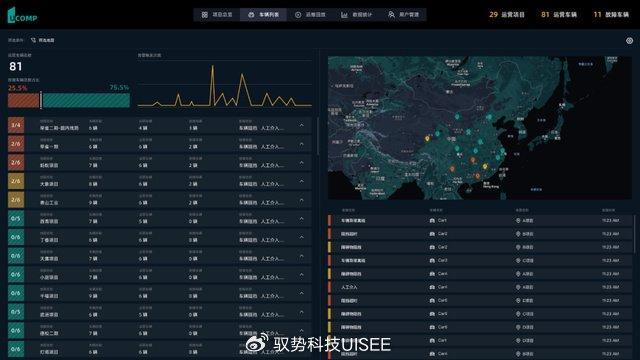Toggle chevron of yellow 2/6 row with 9 vehicles
This screenshot has height=360, width=640.
point(302,200)
